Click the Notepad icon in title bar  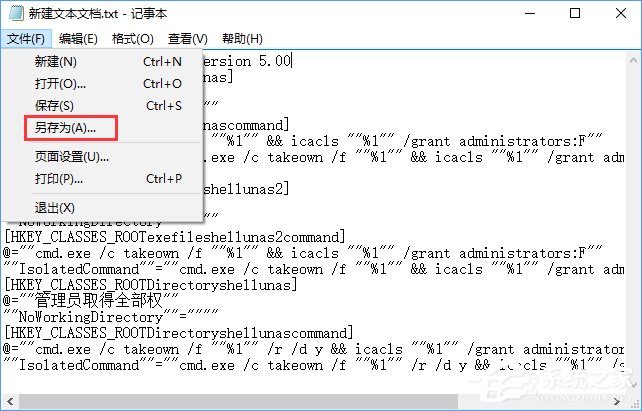pos(16,14)
